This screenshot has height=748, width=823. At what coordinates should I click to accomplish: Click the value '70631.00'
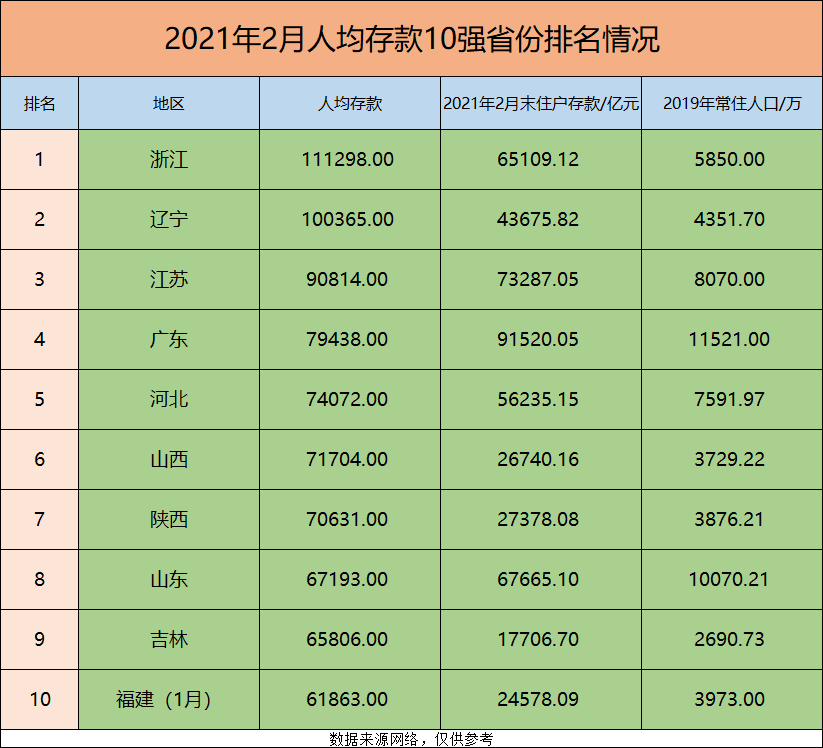[347, 520]
